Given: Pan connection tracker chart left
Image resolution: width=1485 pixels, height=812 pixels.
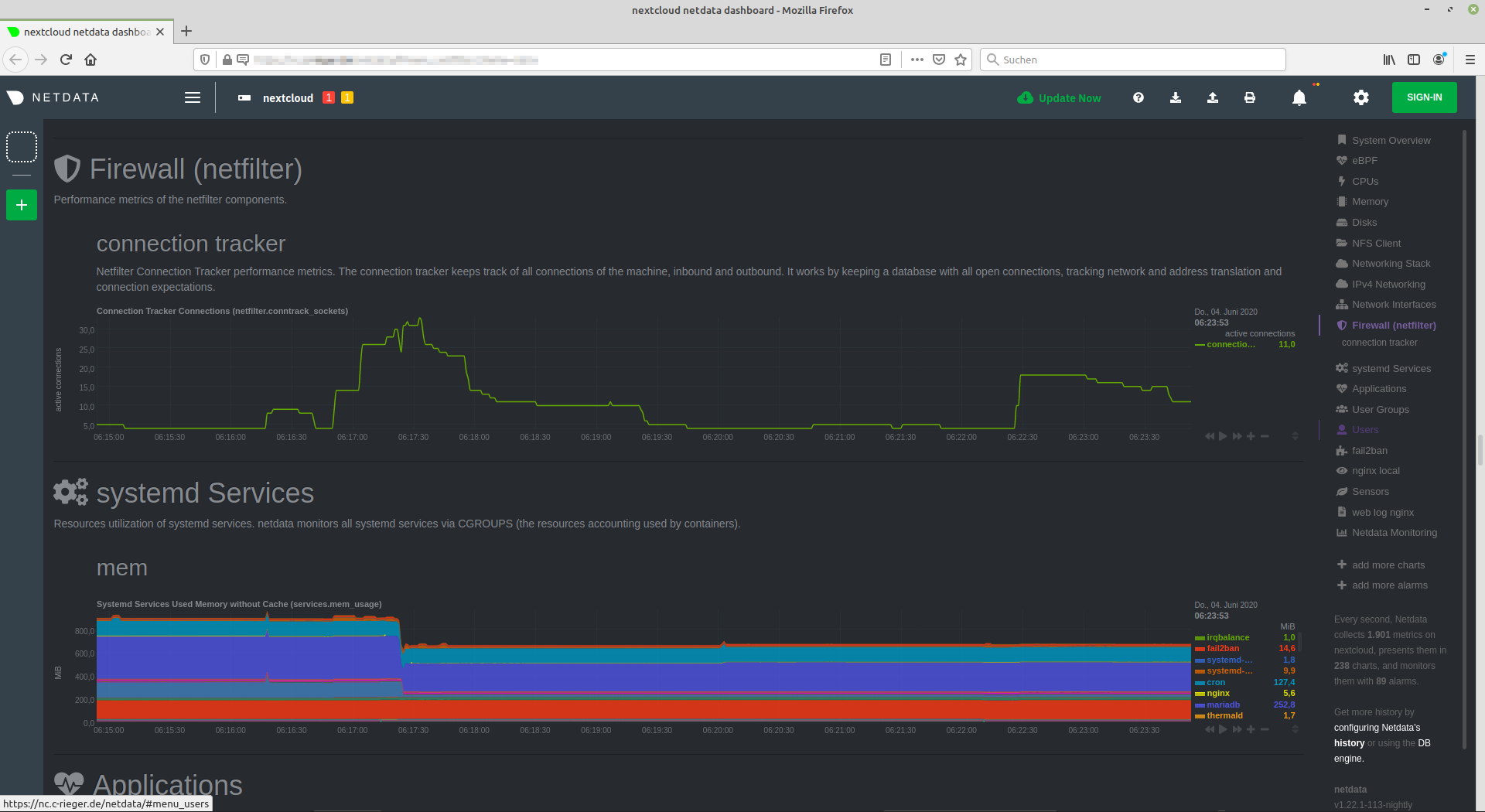Looking at the screenshot, I should pyautogui.click(x=1209, y=436).
